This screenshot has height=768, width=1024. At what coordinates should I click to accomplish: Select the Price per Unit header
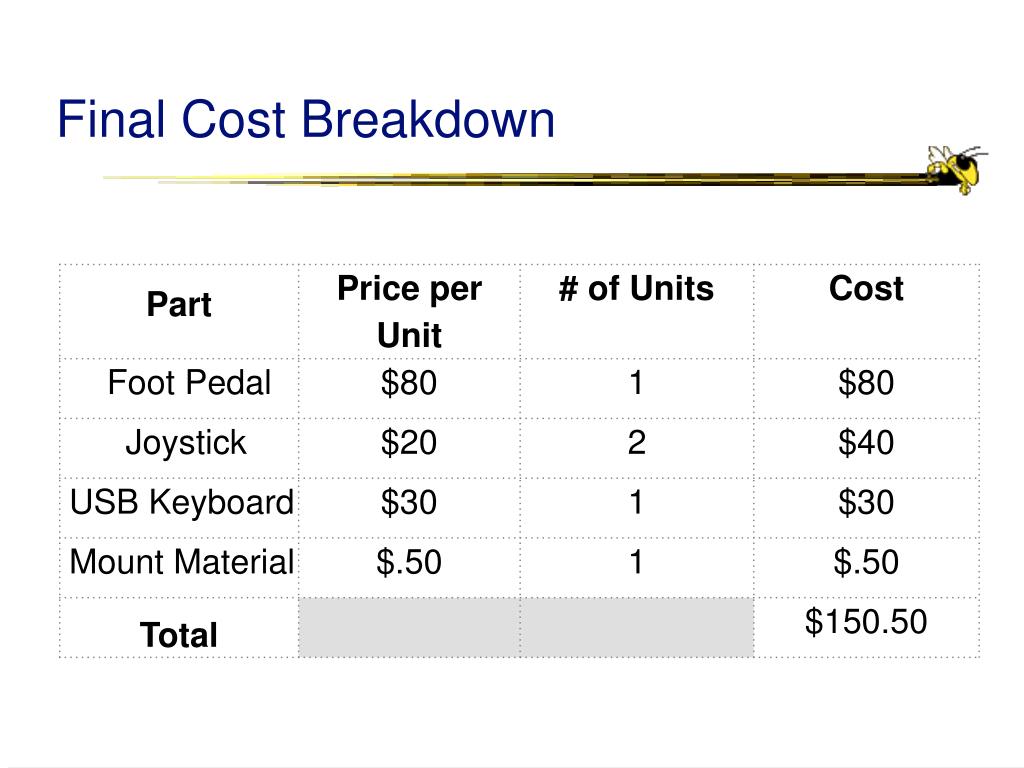409,312
